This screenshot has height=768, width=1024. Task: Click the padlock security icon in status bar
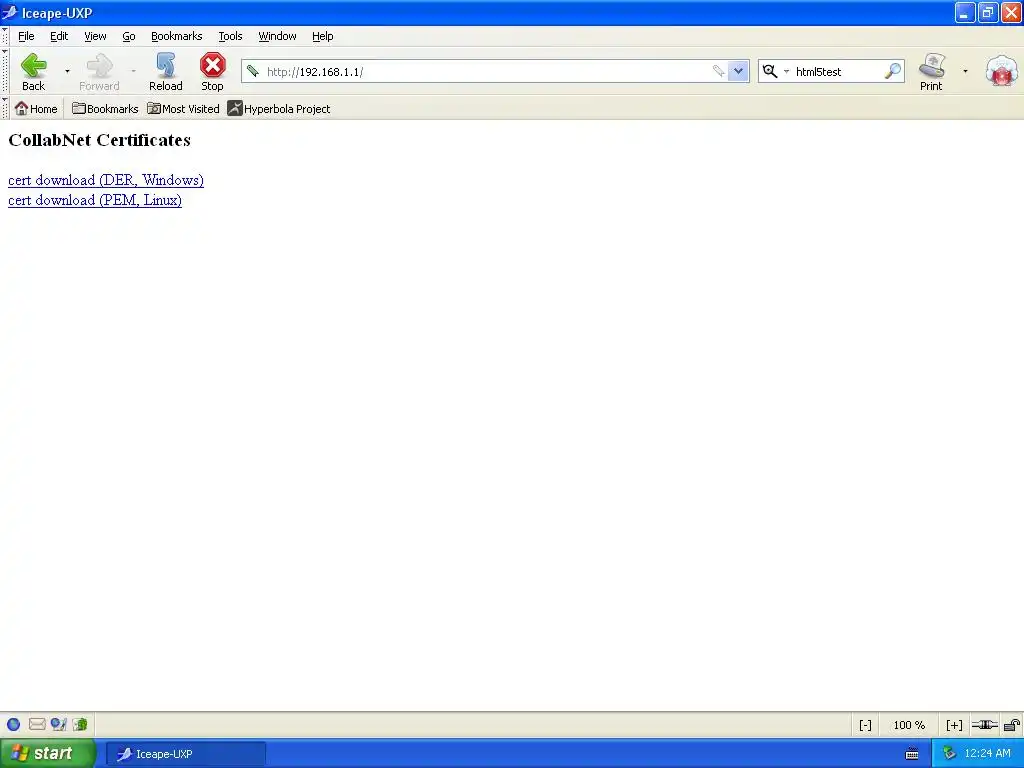(1012, 724)
